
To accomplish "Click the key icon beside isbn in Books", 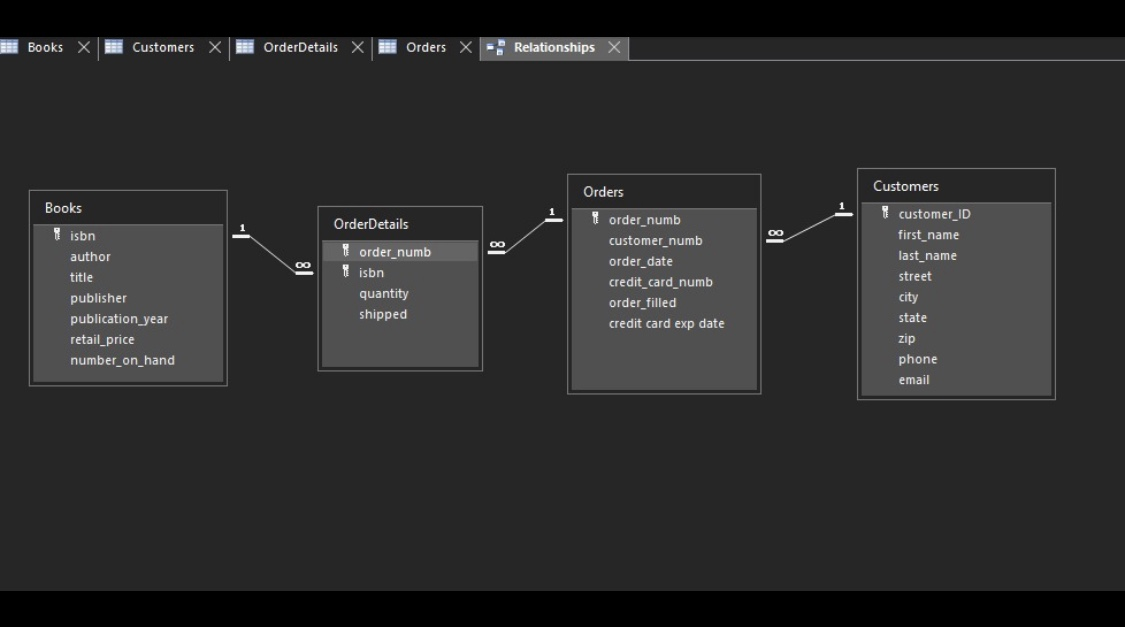I will (57, 235).
